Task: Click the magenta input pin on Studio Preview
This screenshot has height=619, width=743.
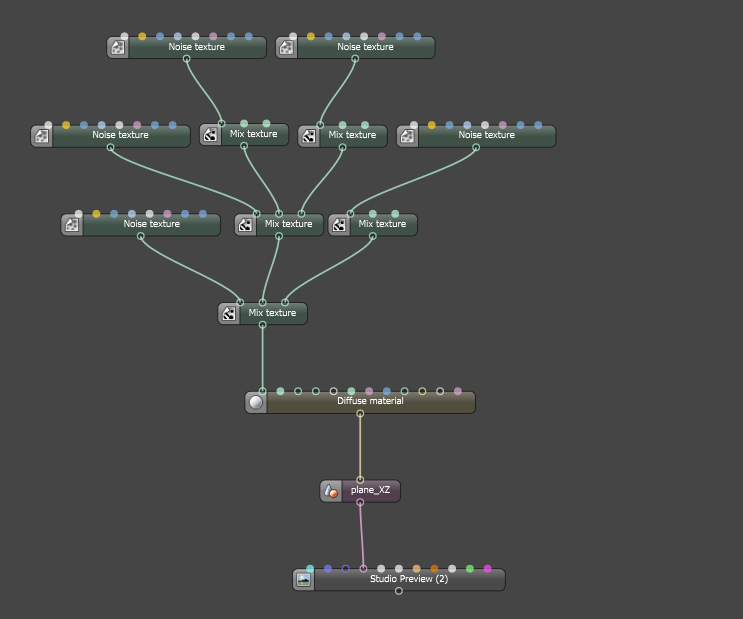Action: point(488,569)
